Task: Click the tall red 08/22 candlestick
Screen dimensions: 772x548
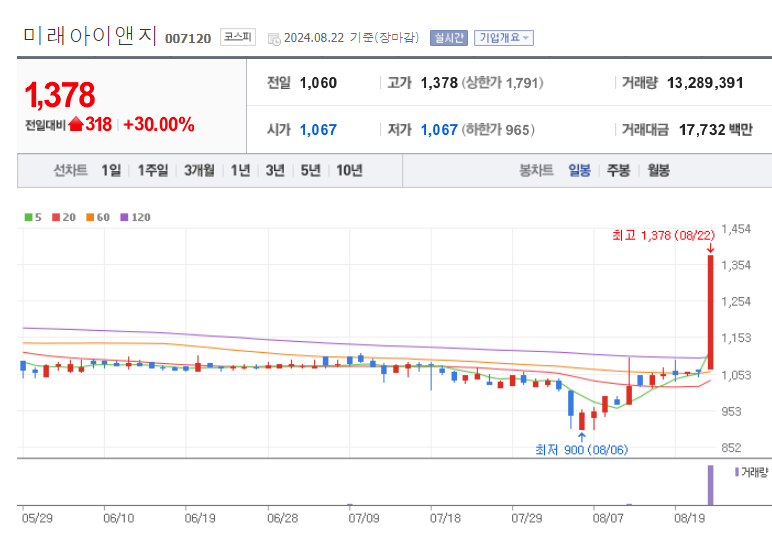Action: pyautogui.click(x=710, y=312)
